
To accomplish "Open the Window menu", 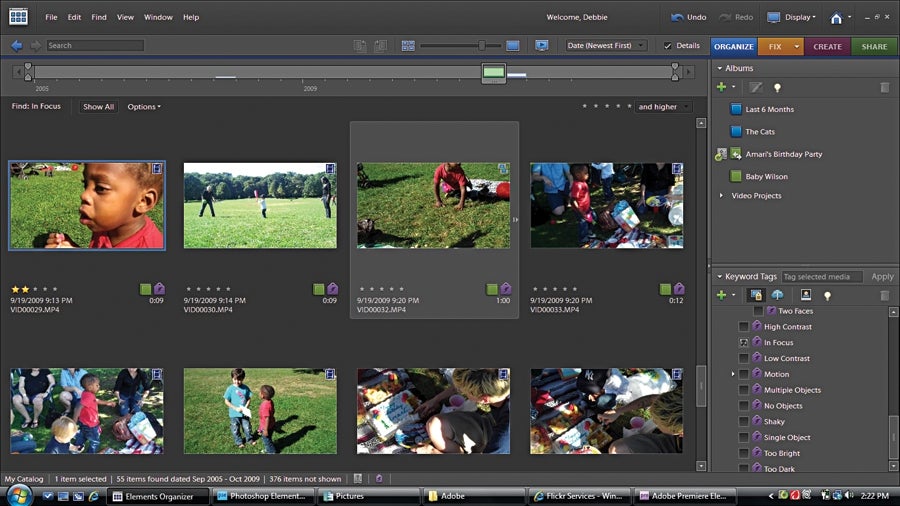I will coord(158,17).
